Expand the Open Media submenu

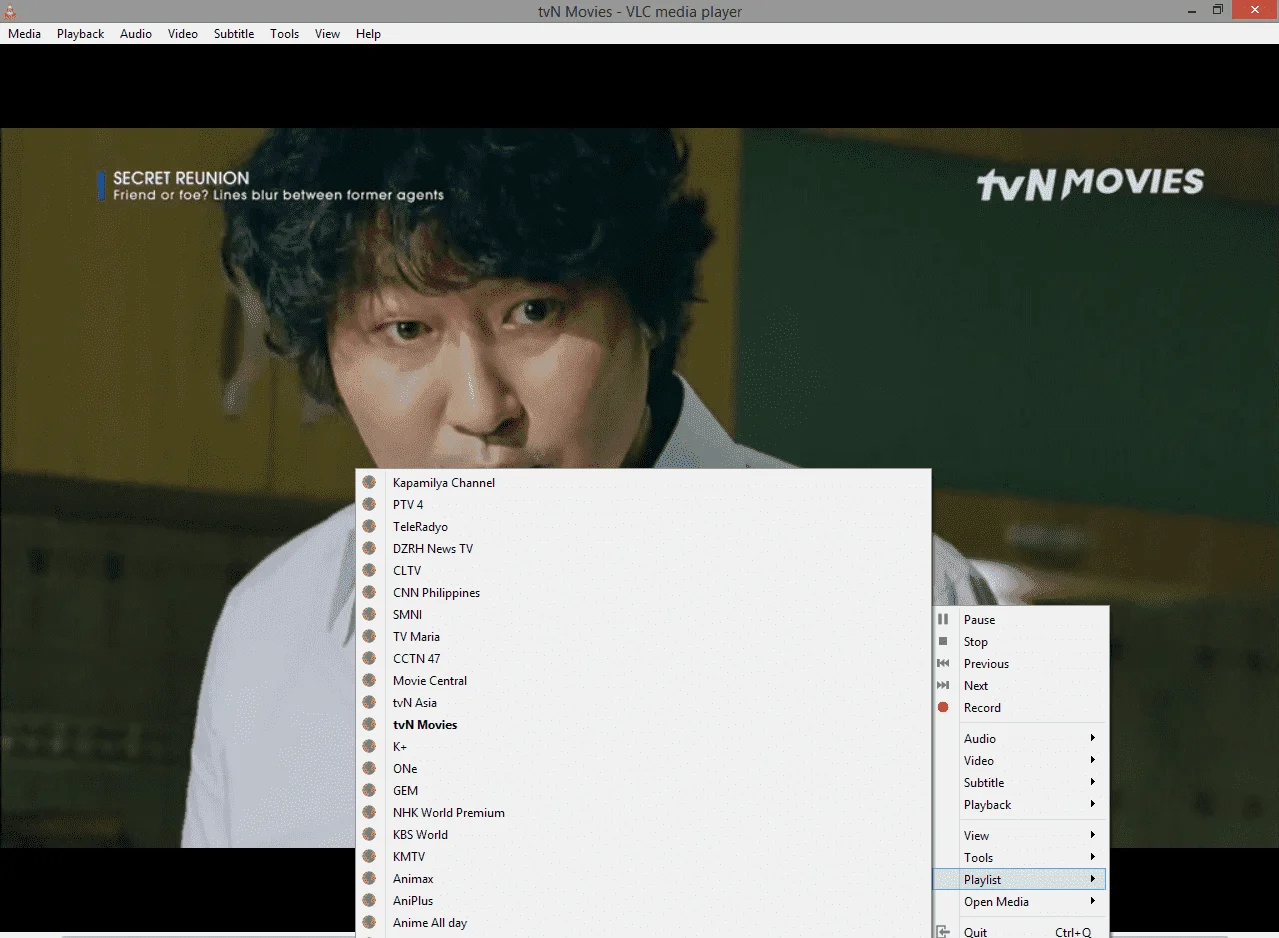pyautogui.click(x=1020, y=901)
